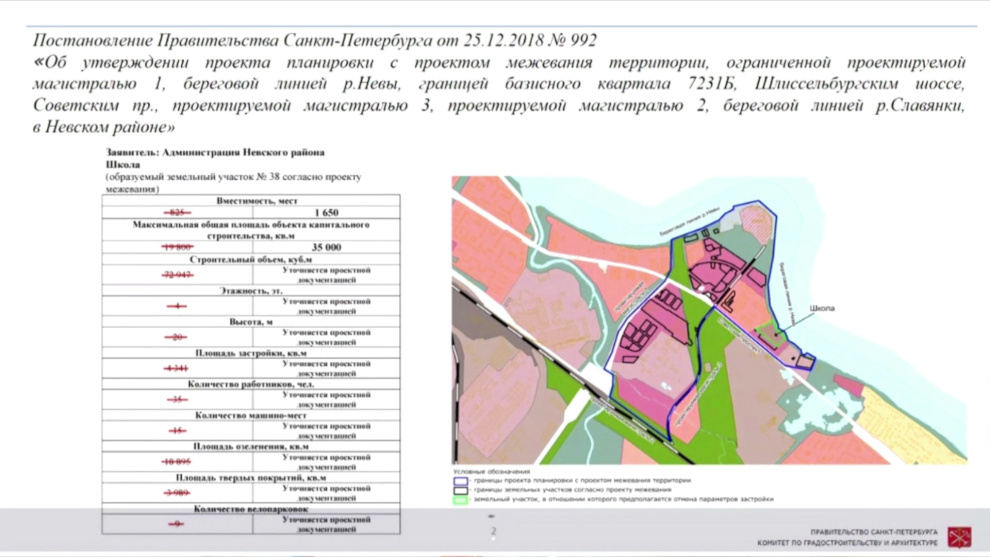Image resolution: width=990 pixels, height=557 pixels.
Task: Click the 'Школа' label on the map
Action: coord(821,308)
